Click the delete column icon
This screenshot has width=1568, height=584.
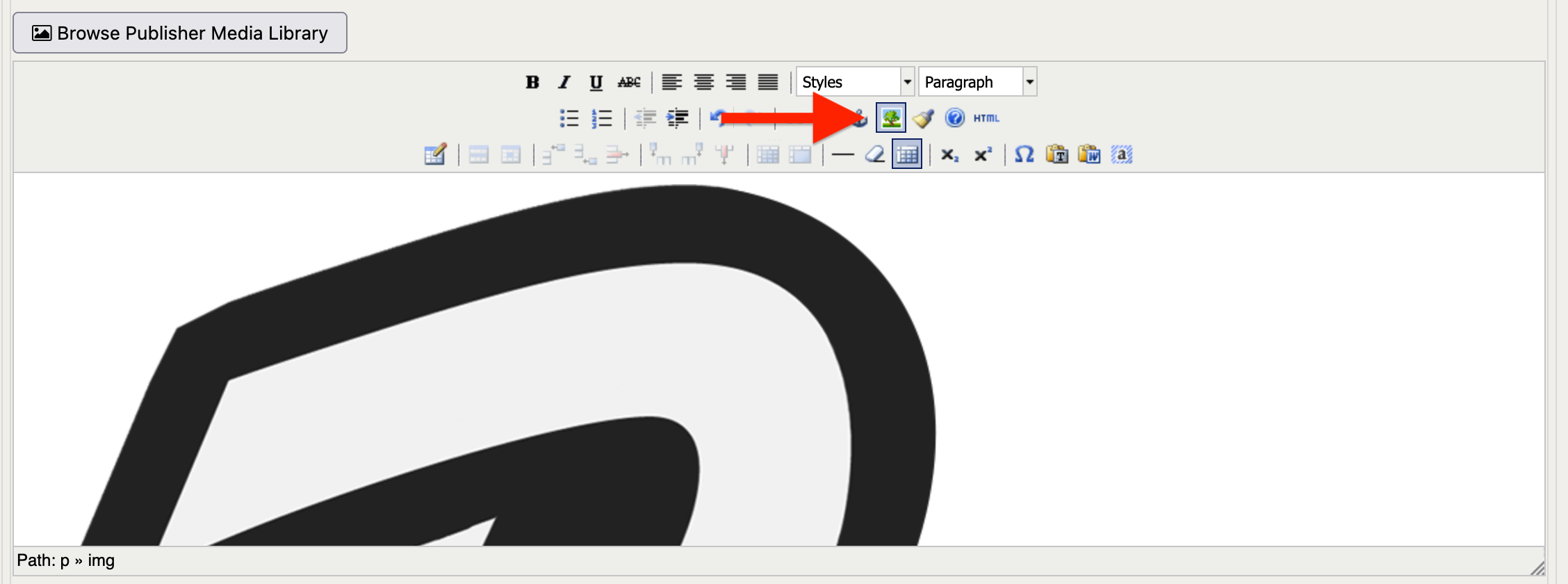tap(725, 154)
